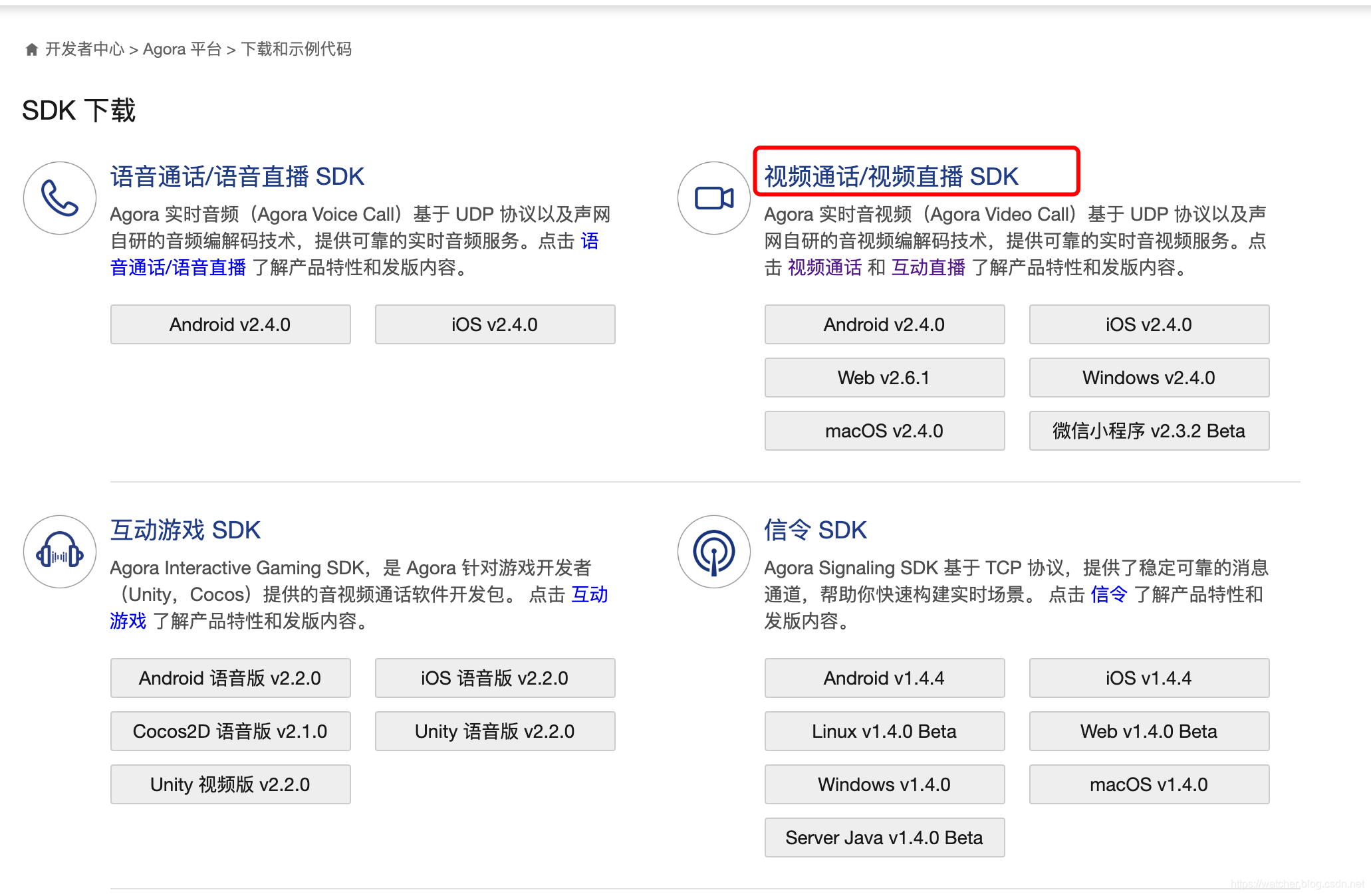The image size is (1371, 896).
Task: Download Windows v1.4.0 signaling SDK
Action: tap(884, 784)
